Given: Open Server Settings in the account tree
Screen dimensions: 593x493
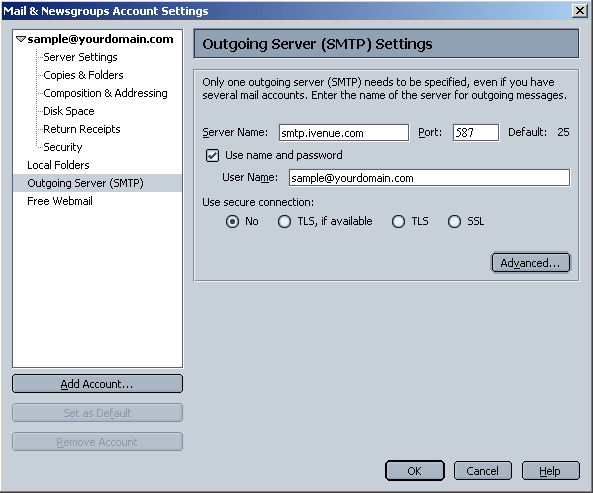Looking at the screenshot, I should pyautogui.click(x=80, y=57).
